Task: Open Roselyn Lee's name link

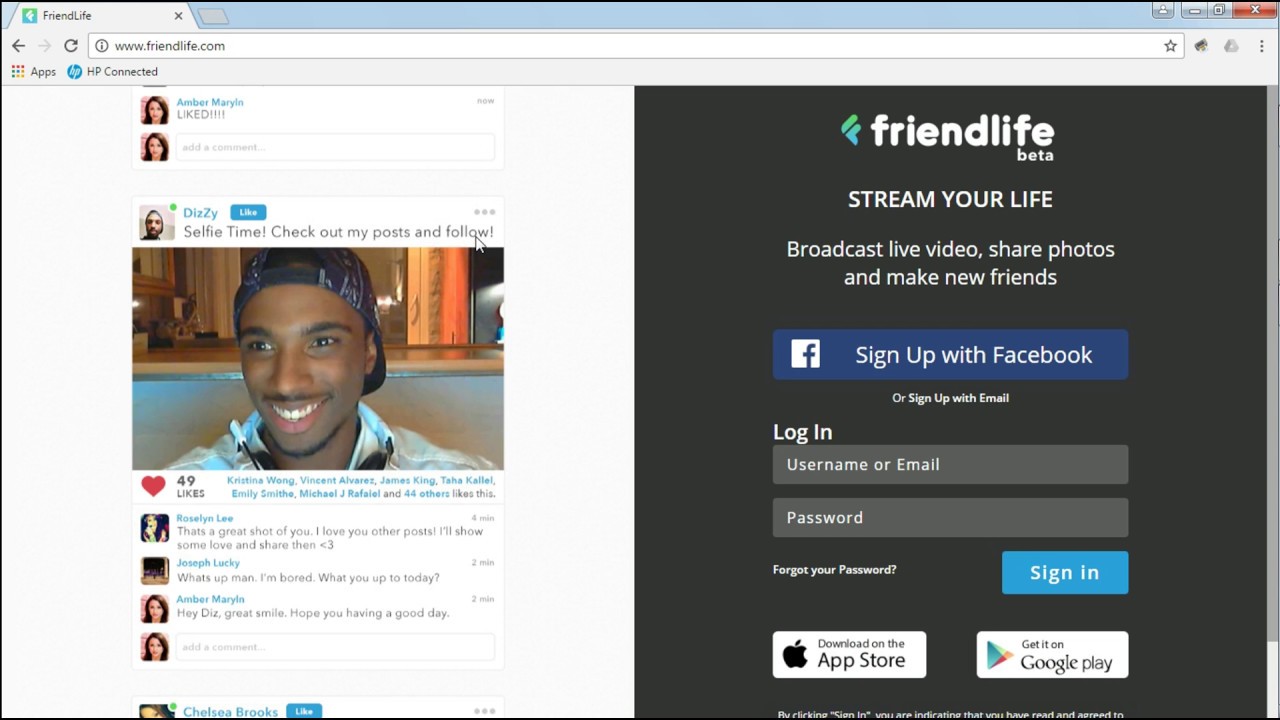Action: (x=205, y=519)
